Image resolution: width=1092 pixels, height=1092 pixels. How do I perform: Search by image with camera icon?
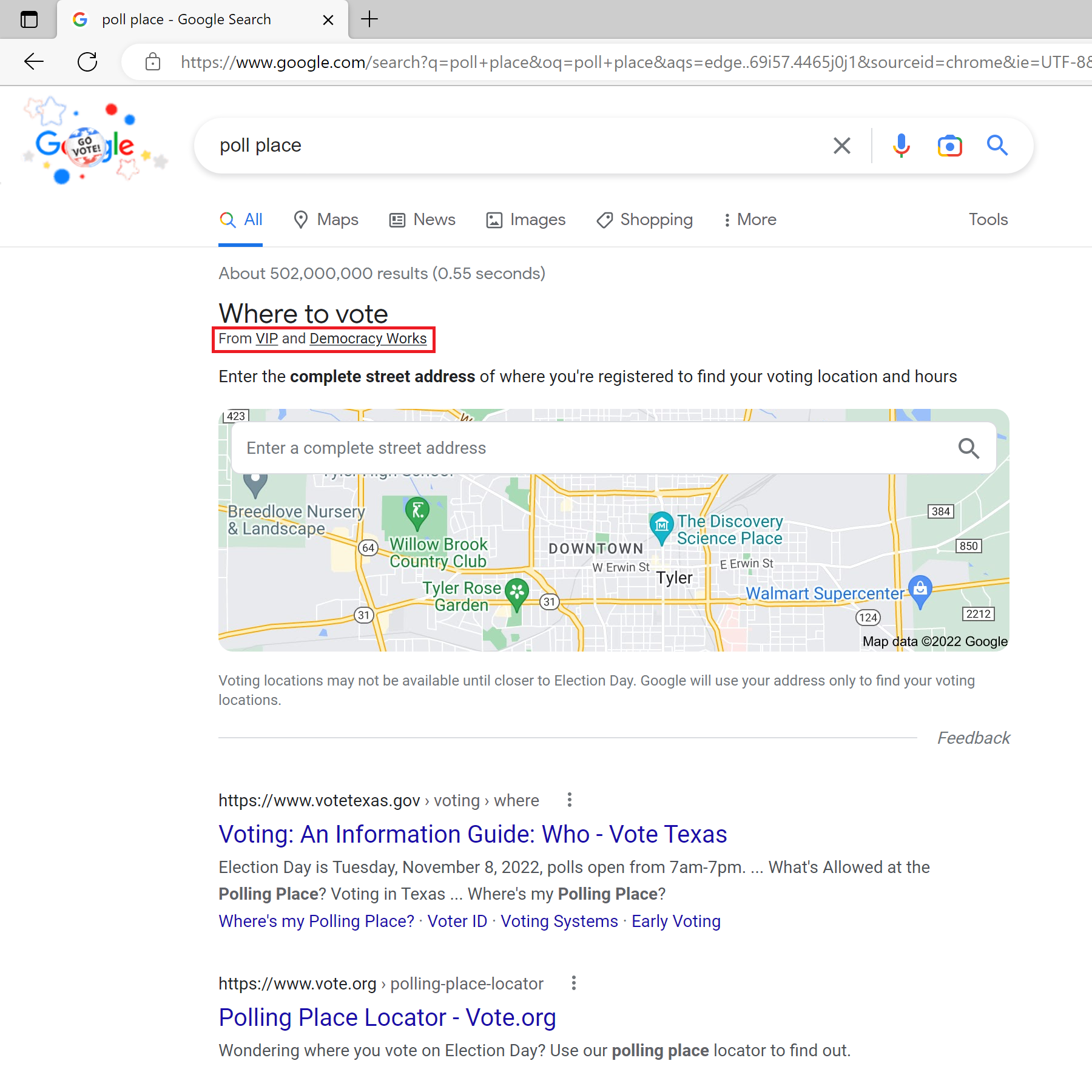(x=949, y=146)
